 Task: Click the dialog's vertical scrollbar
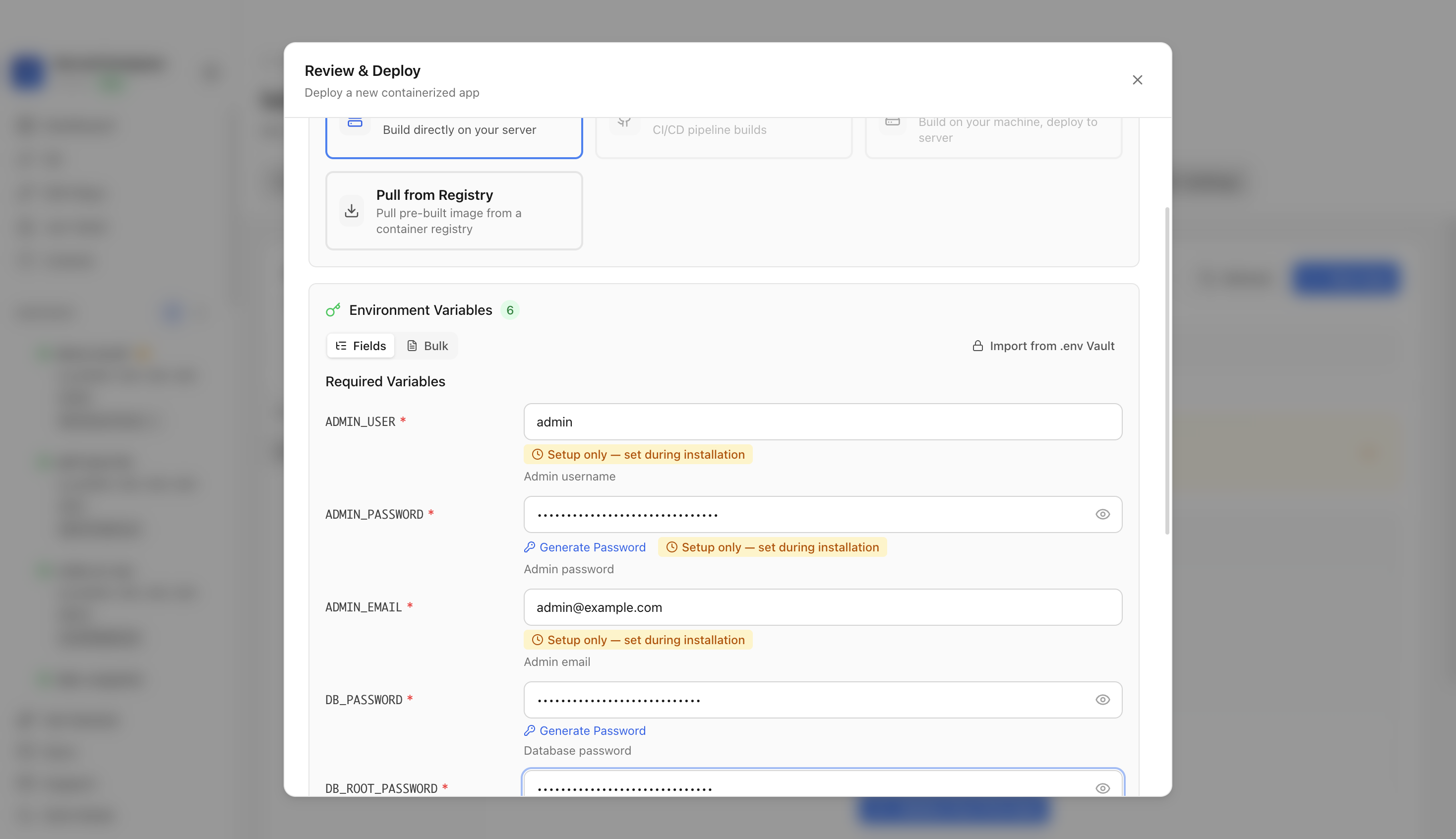coord(1167,370)
